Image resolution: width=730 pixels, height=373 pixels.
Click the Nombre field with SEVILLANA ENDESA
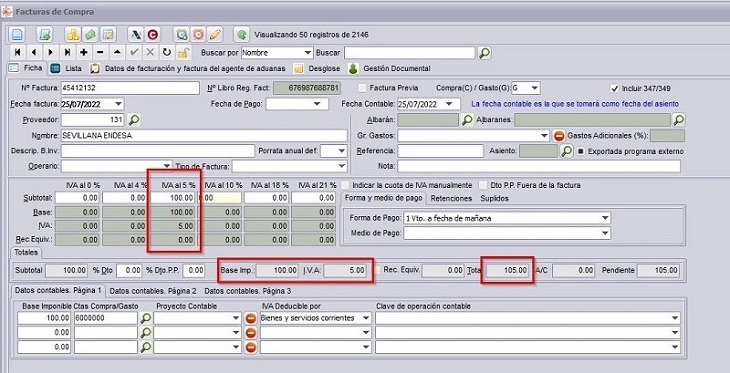click(204, 136)
